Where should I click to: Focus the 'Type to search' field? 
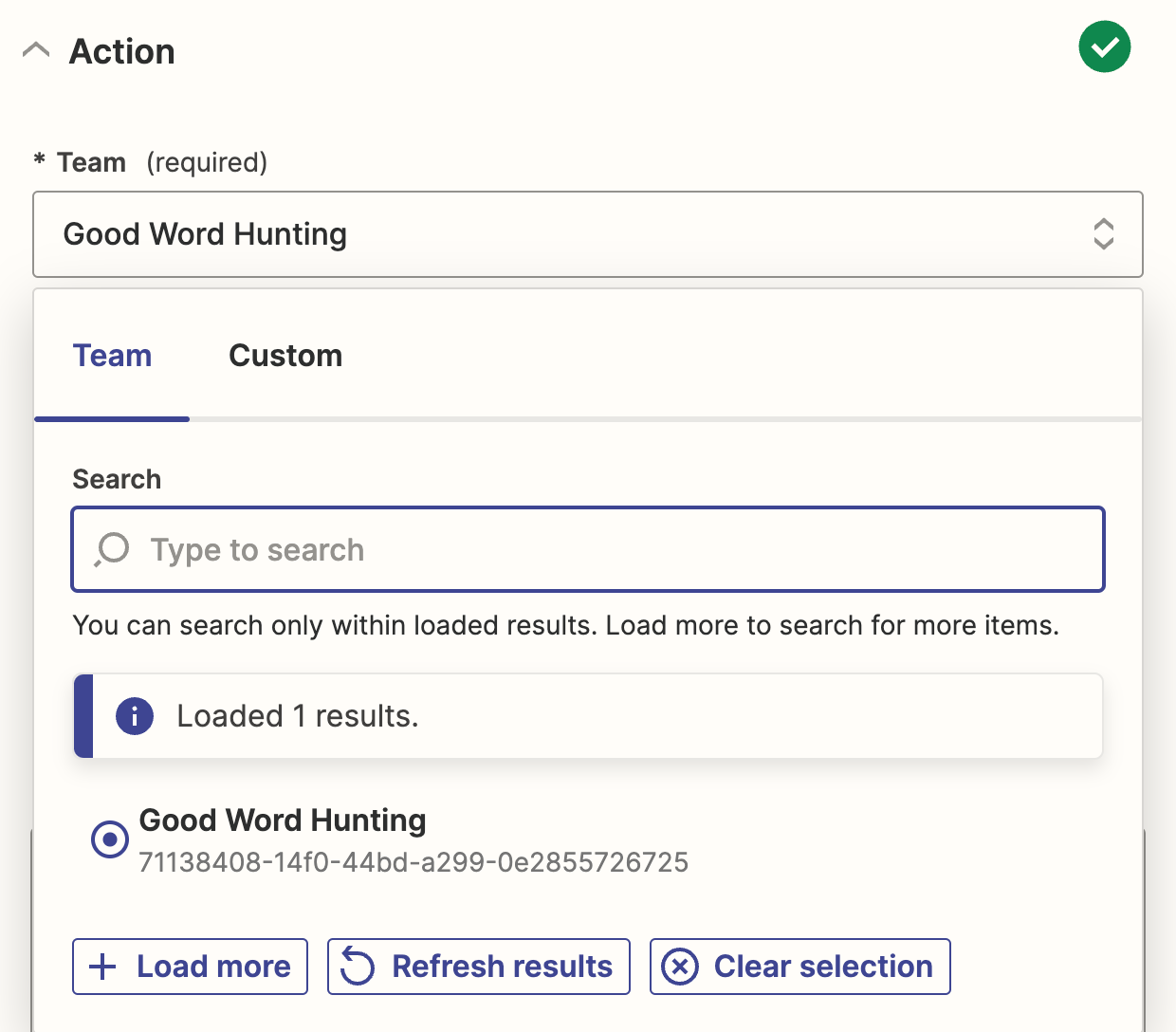coord(607,550)
